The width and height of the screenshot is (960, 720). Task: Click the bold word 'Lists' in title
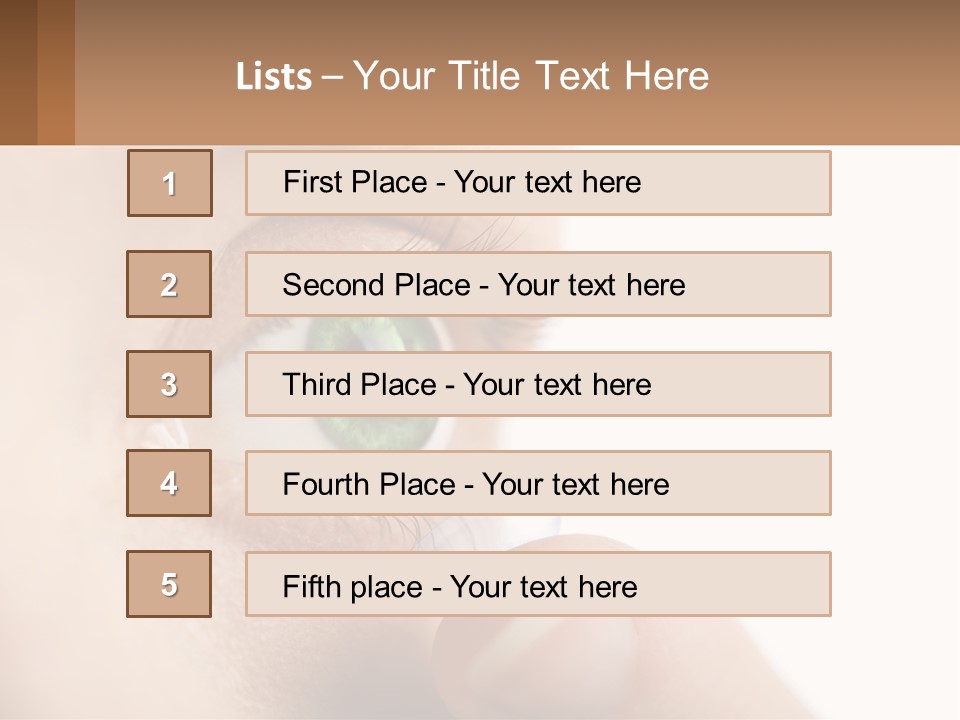coord(274,77)
